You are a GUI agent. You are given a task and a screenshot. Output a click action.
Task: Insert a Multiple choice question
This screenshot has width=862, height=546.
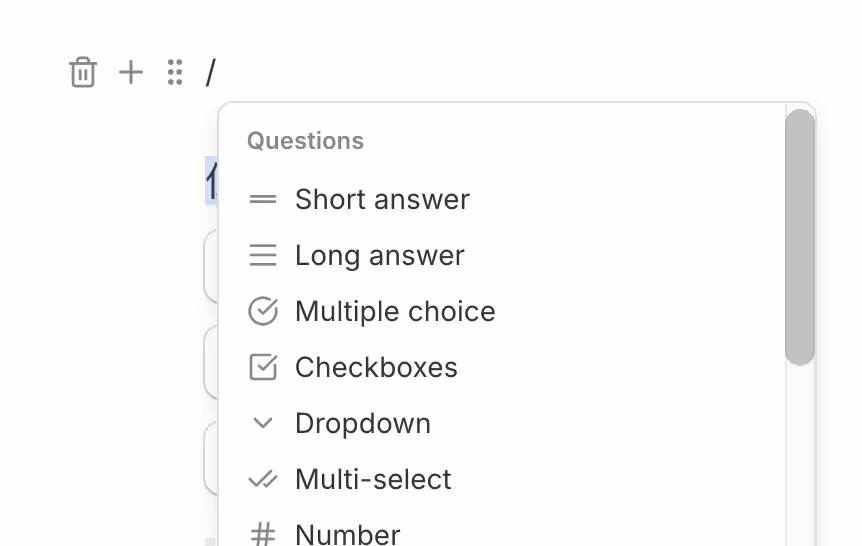tap(395, 312)
